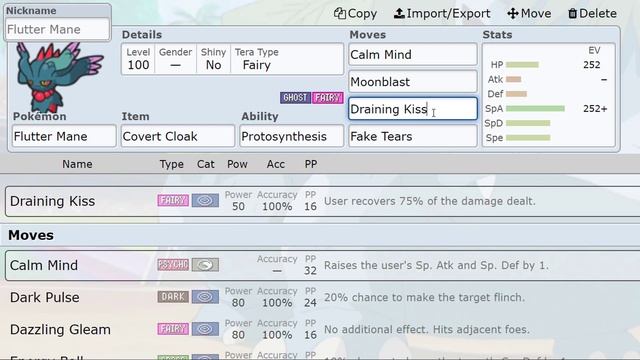The width and height of the screenshot is (640, 360).
Task: Click the HP stat bar
Action: (x=522, y=64)
